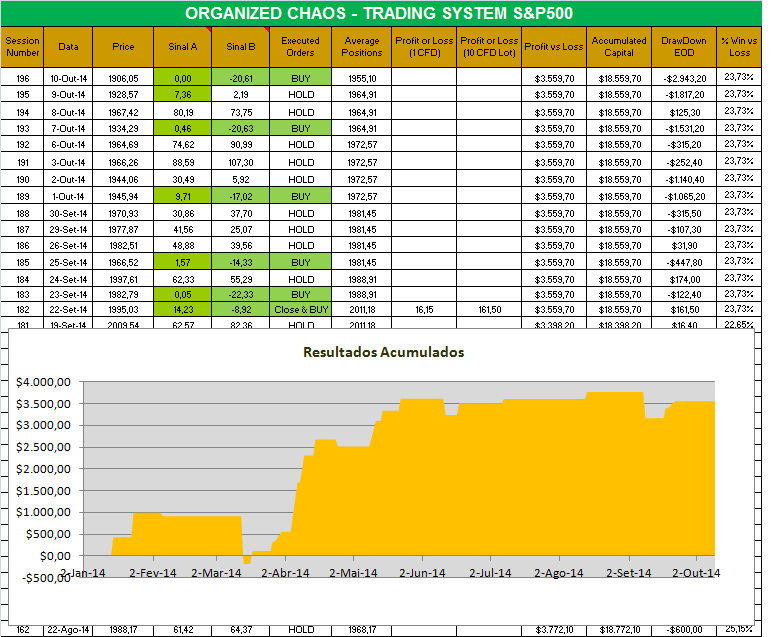Select the 'Data' column header
The width and height of the screenshot is (774, 637).
click(x=68, y=47)
